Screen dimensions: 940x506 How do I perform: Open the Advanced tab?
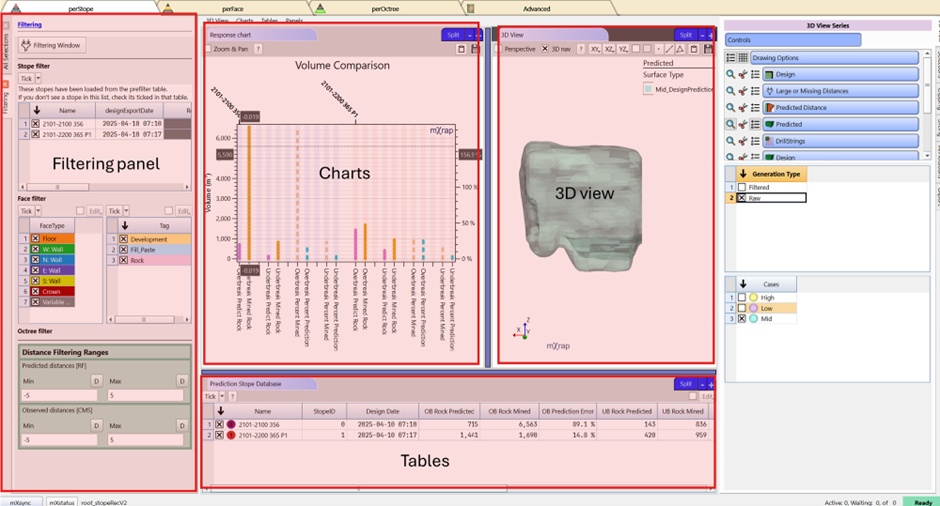click(536, 9)
